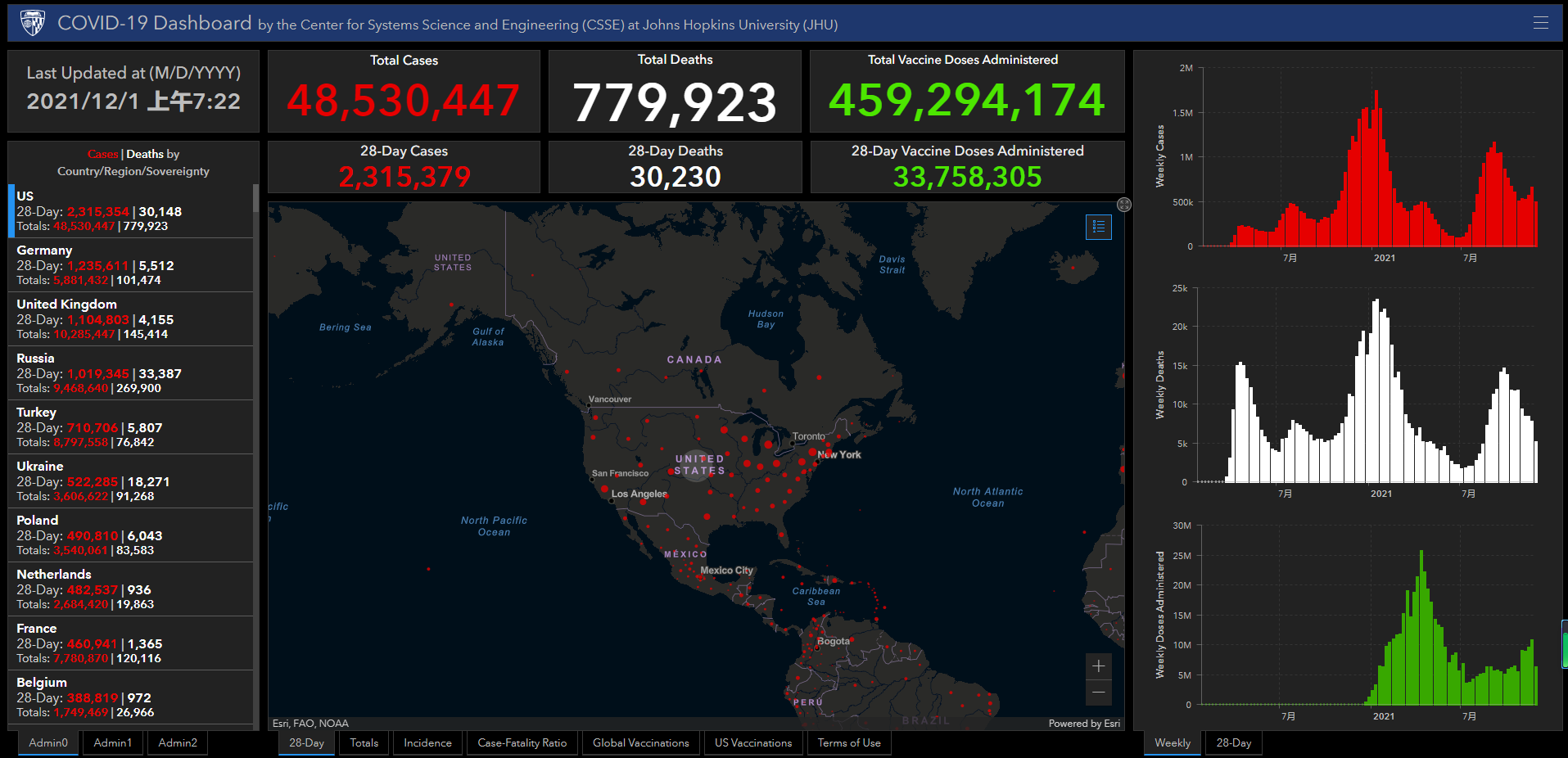This screenshot has width=1568, height=758.
Task: Switch to the Admin2 tab
Action: click(x=178, y=743)
